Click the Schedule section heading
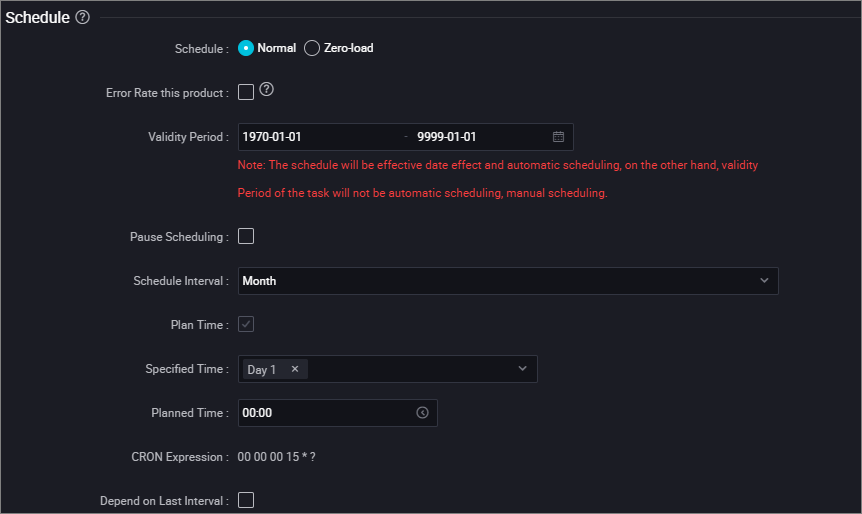Screen dimensions: 862x514 [x=37, y=18]
